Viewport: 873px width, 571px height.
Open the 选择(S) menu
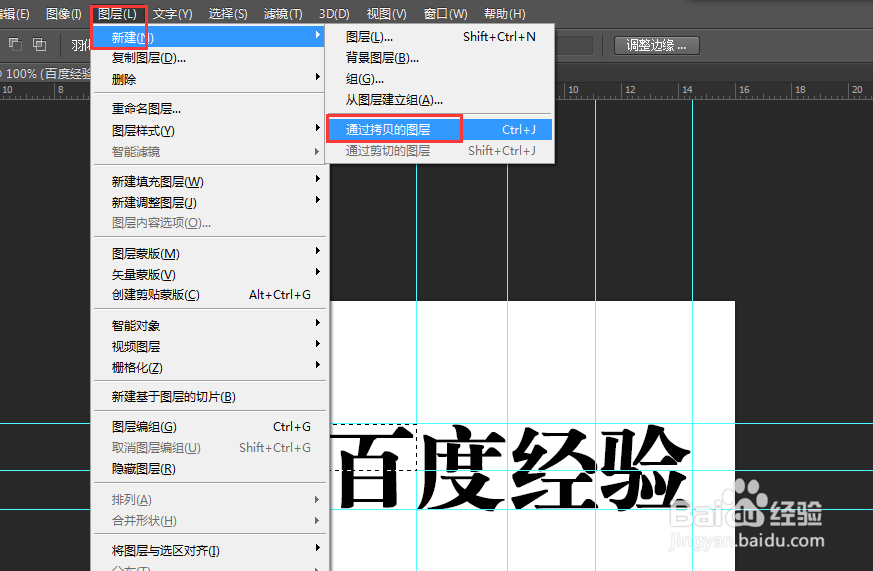[228, 14]
